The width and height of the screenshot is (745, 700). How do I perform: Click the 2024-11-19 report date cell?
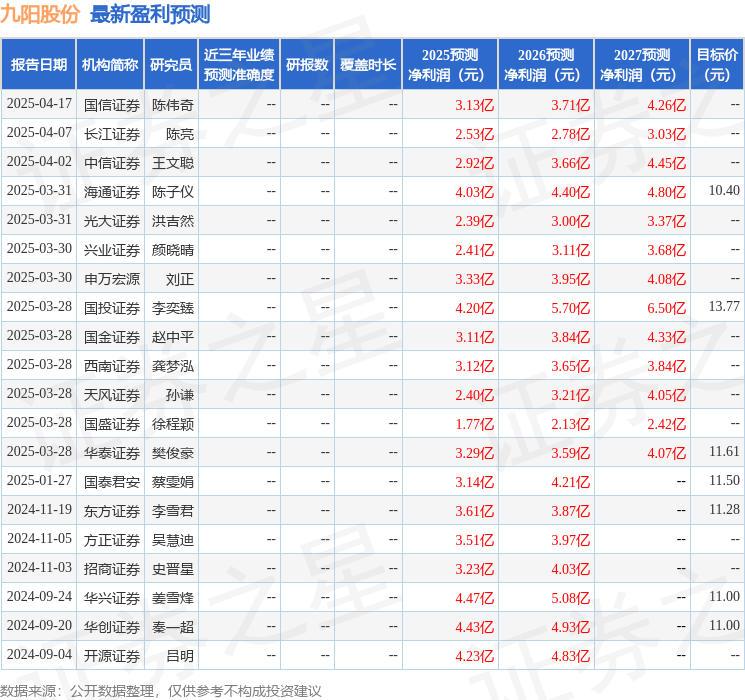click(40, 510)
